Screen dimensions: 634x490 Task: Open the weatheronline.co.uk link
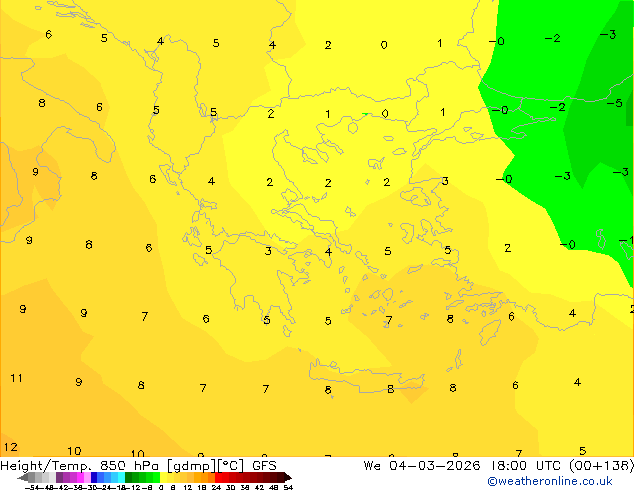550,481
